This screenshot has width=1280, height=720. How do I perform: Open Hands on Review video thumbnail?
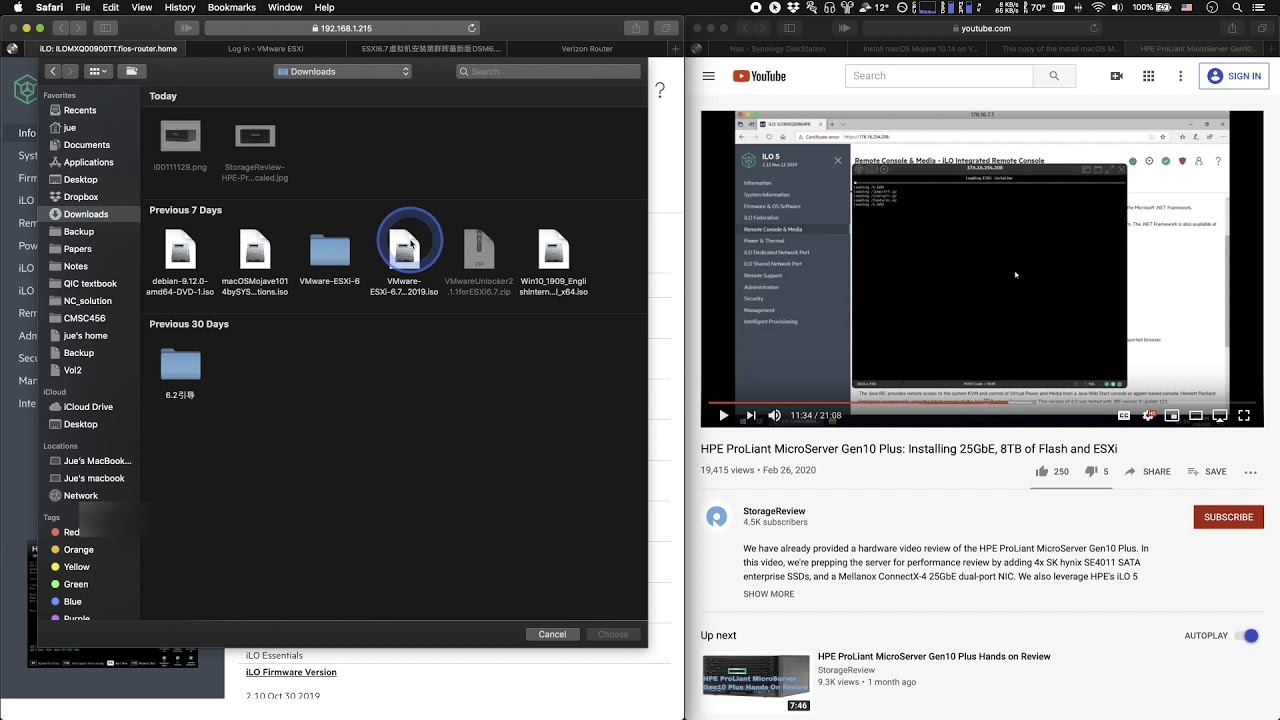click(756, 684)
